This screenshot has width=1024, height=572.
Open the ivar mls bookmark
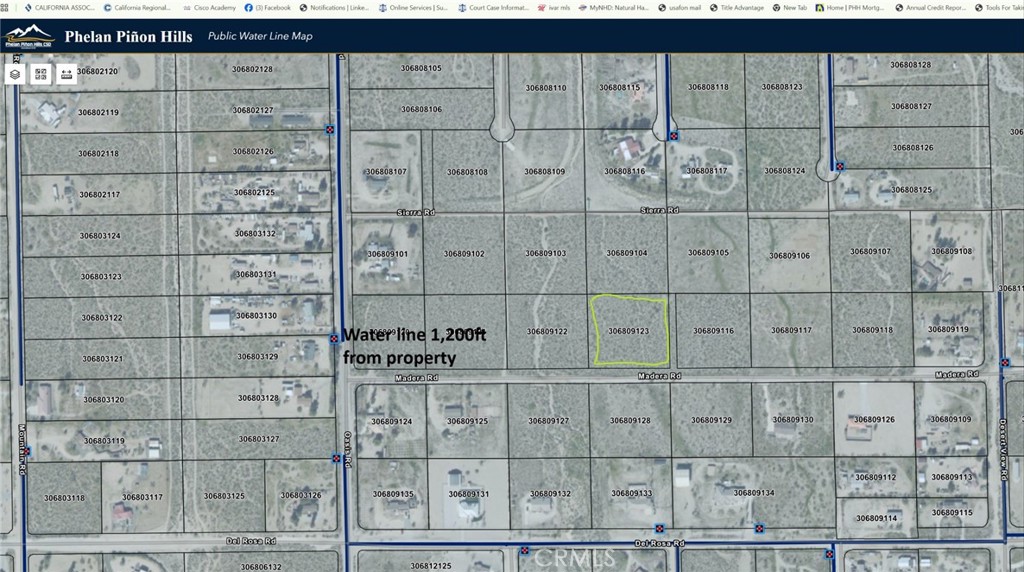click(554, 8)
